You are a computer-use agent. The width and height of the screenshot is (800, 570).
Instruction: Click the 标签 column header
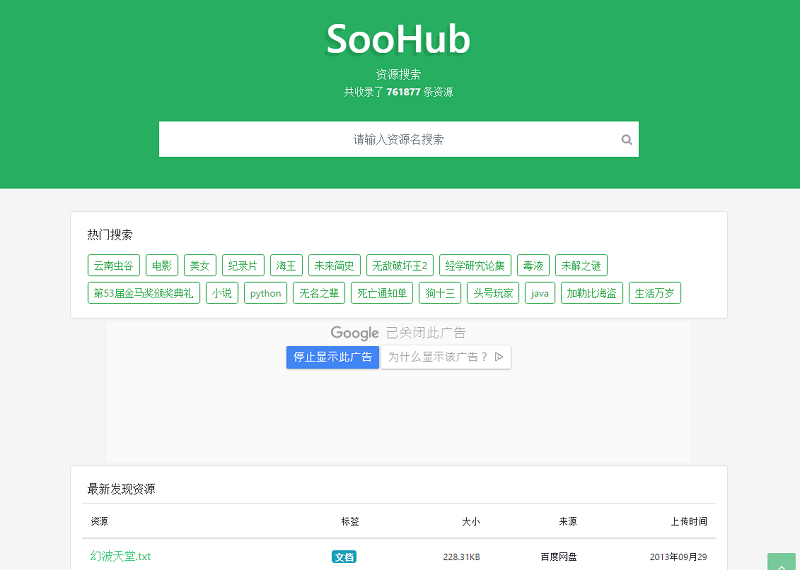point(350,521)
